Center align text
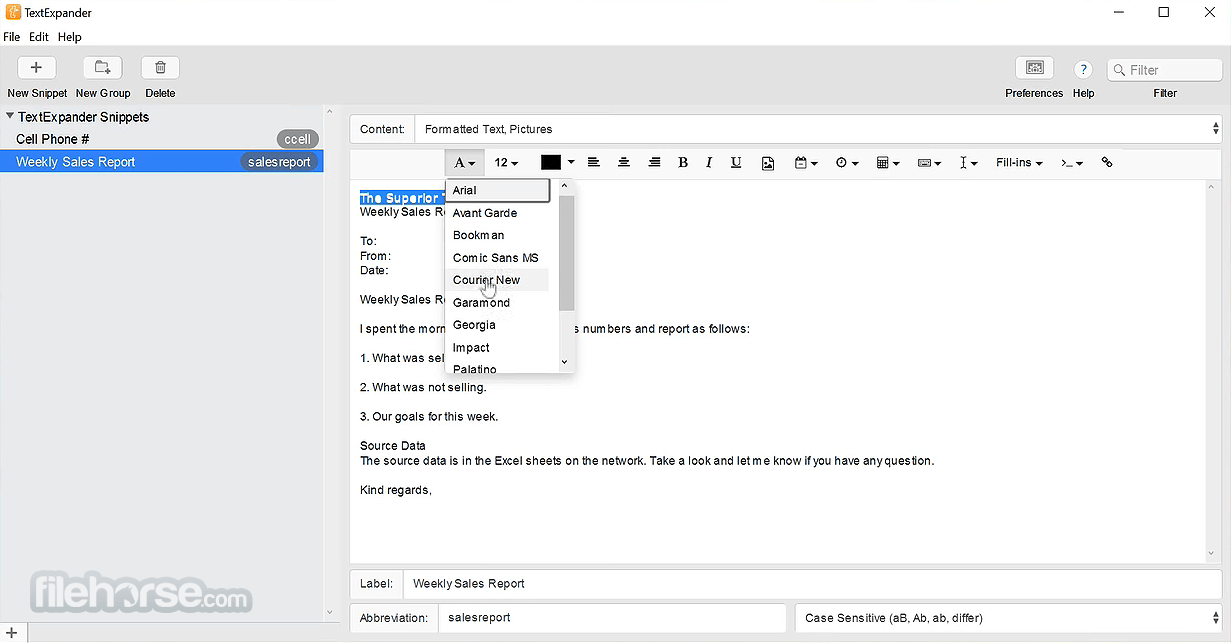The height and width of the screenshot is (643, 1232). coord(624,162)
